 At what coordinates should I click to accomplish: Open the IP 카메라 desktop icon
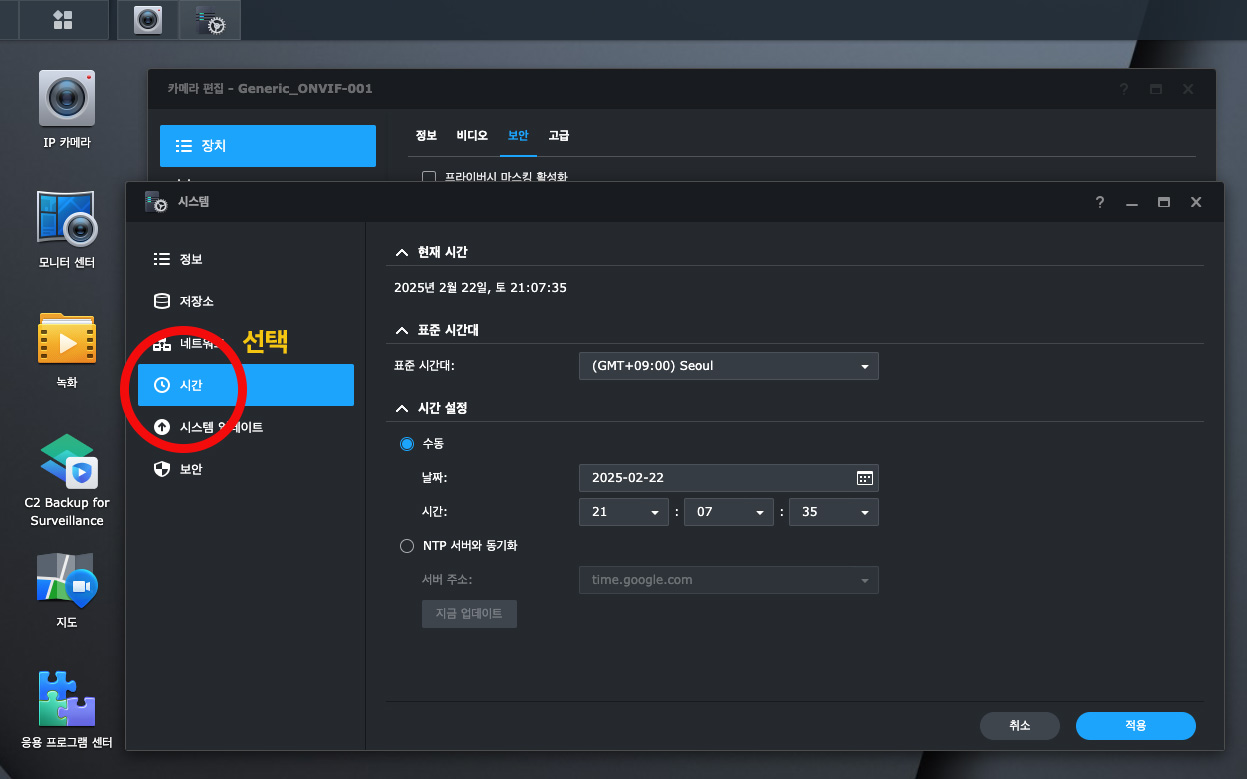pos(66,99)
